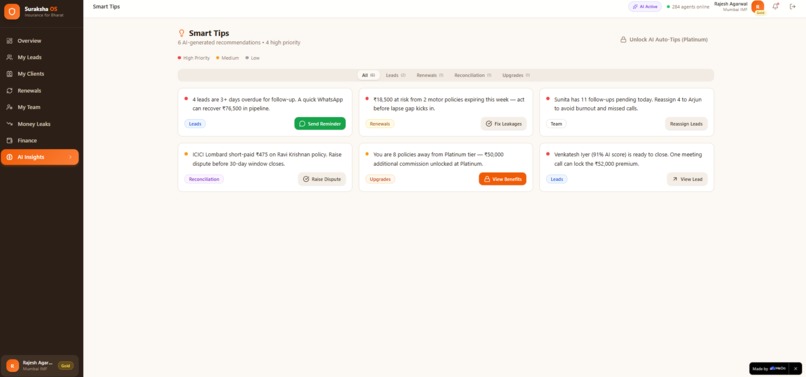Click the Reconciliation tag on ICICI card
Screen dimensions: 806x377
click(x=204, y=179)
